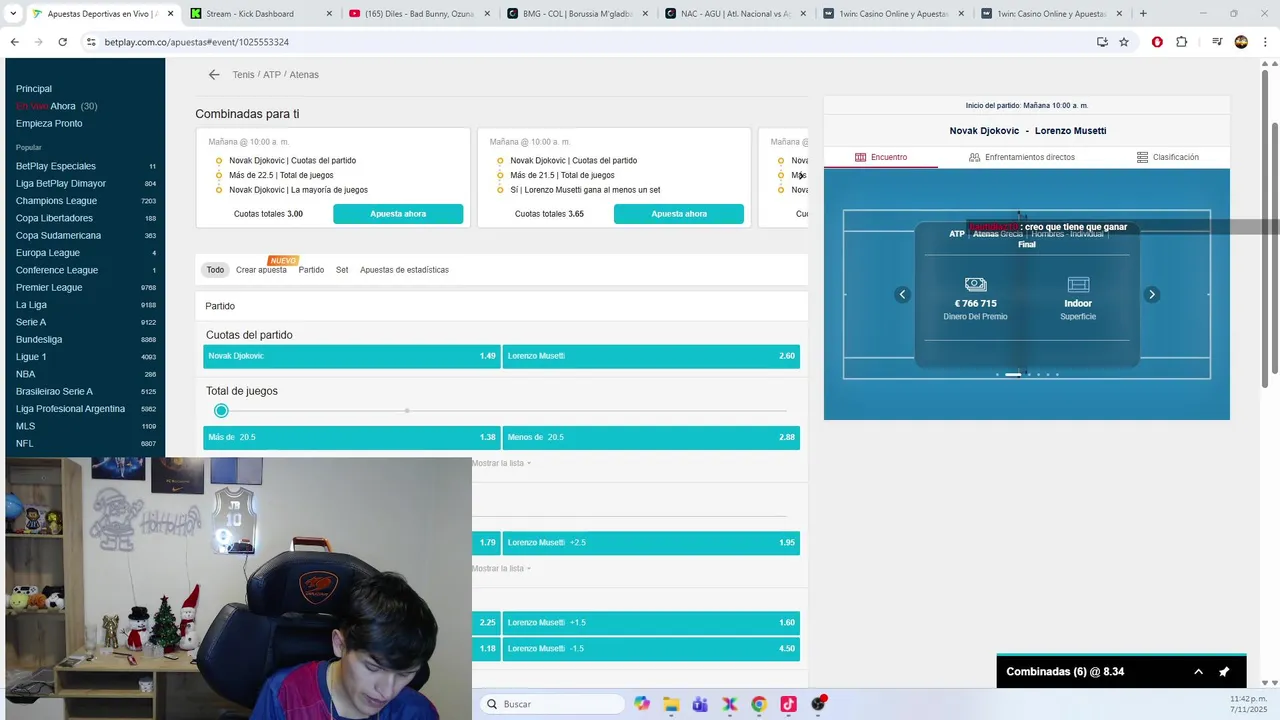Show next match info slide arrow

click(x=1151, y=294)
